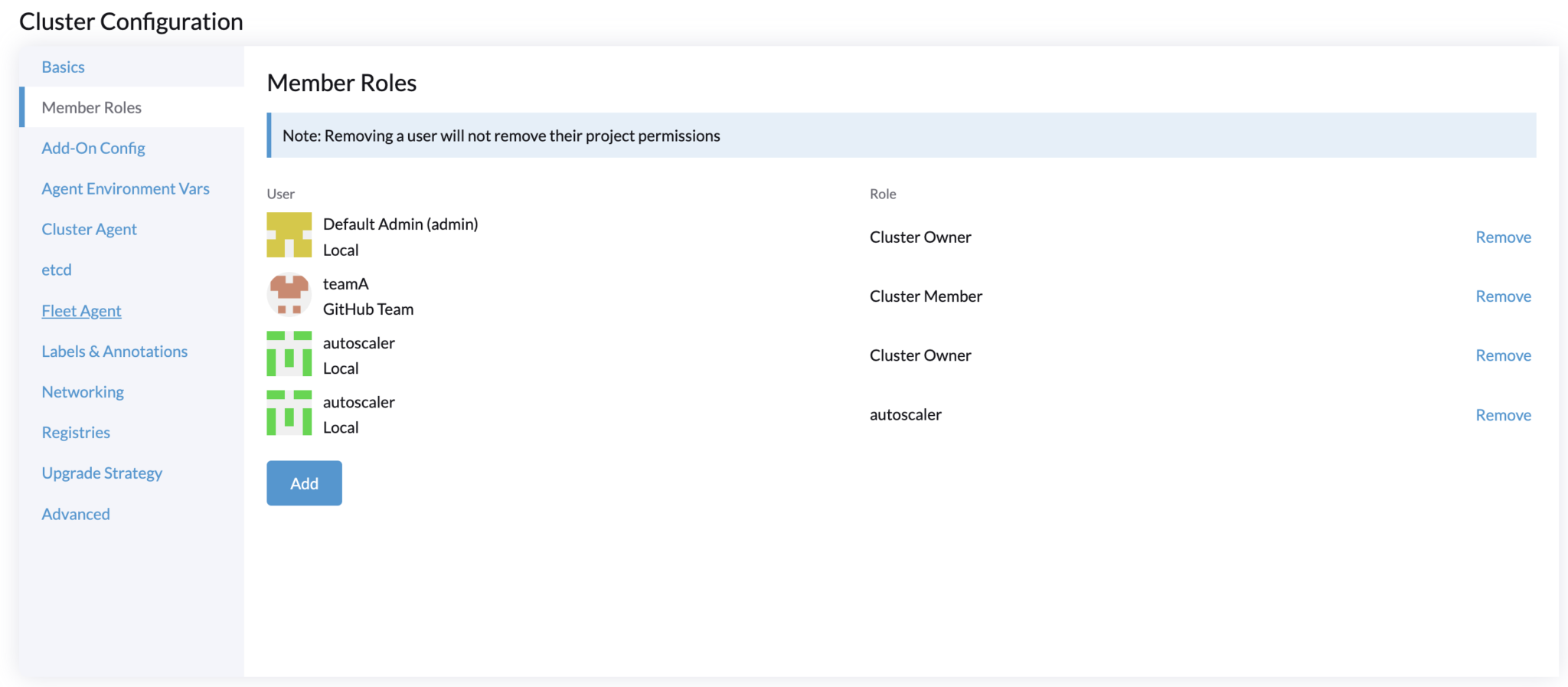Open the Networking tab

coord(83,392)
